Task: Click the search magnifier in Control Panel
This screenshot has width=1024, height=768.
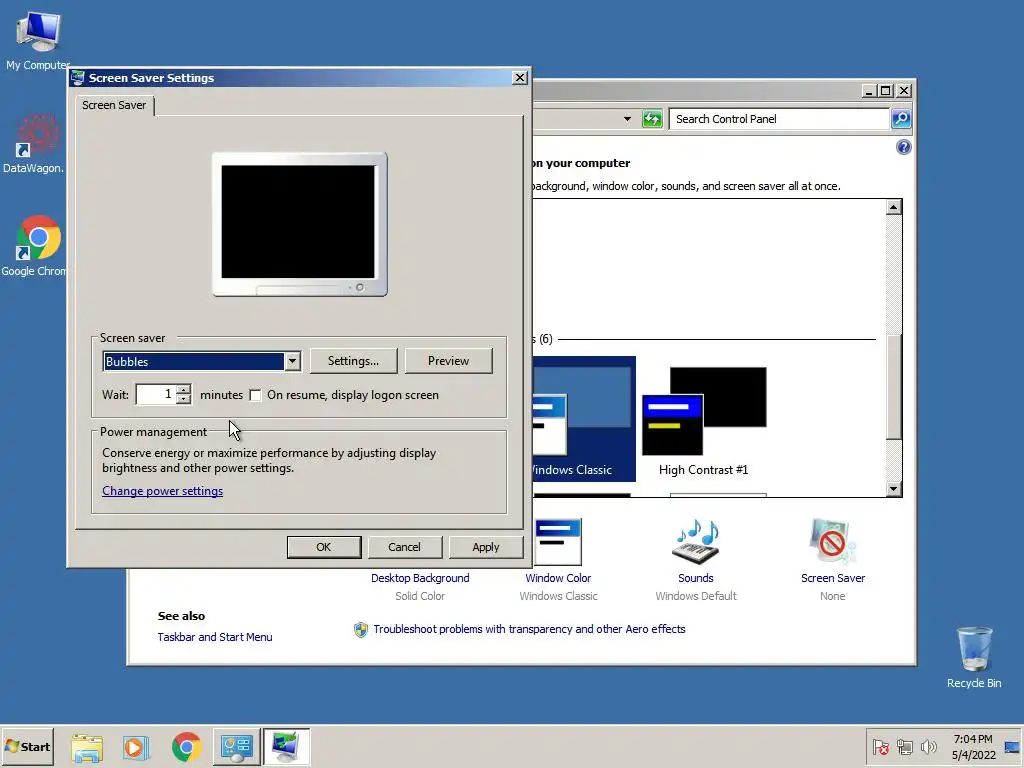Action: click(x=901, y=119)
